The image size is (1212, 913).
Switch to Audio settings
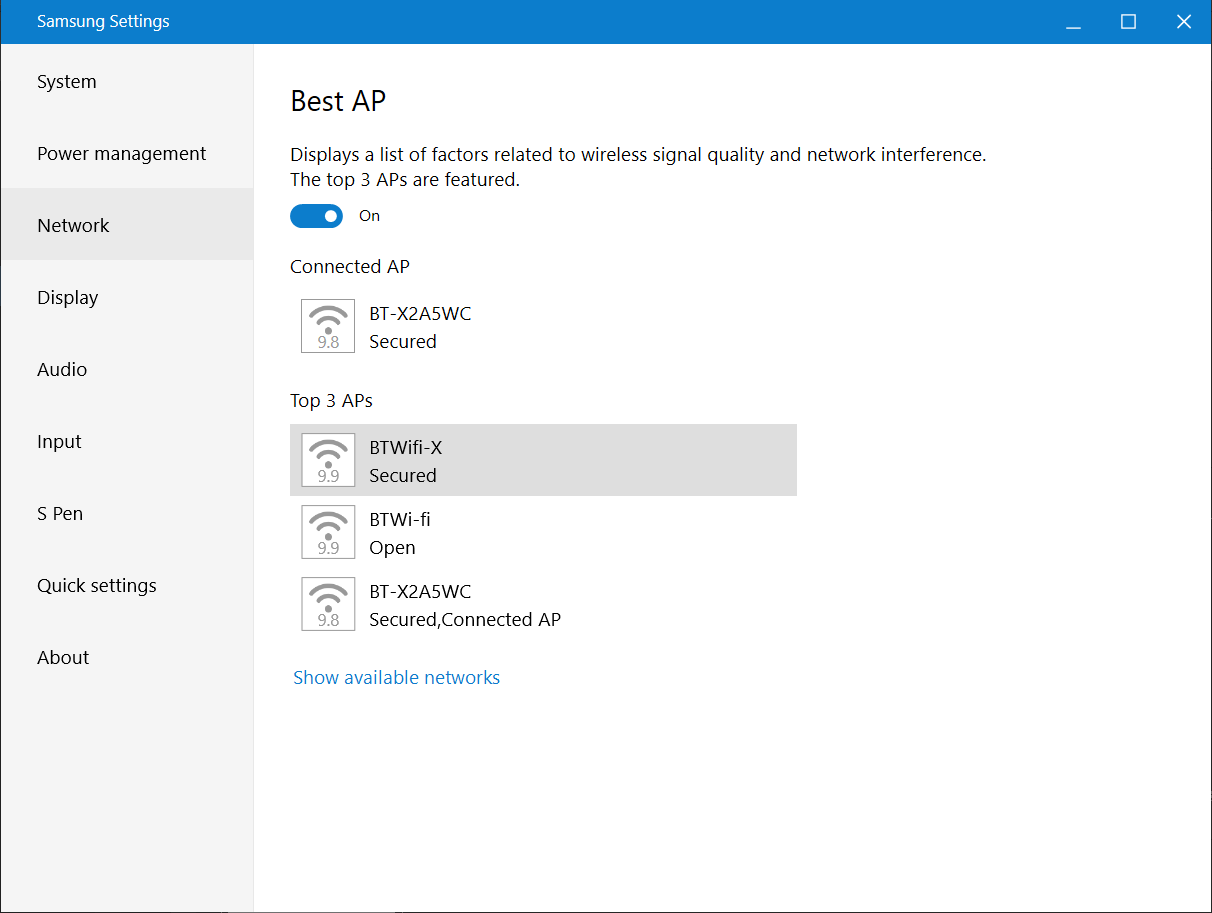tap(127, 370)
